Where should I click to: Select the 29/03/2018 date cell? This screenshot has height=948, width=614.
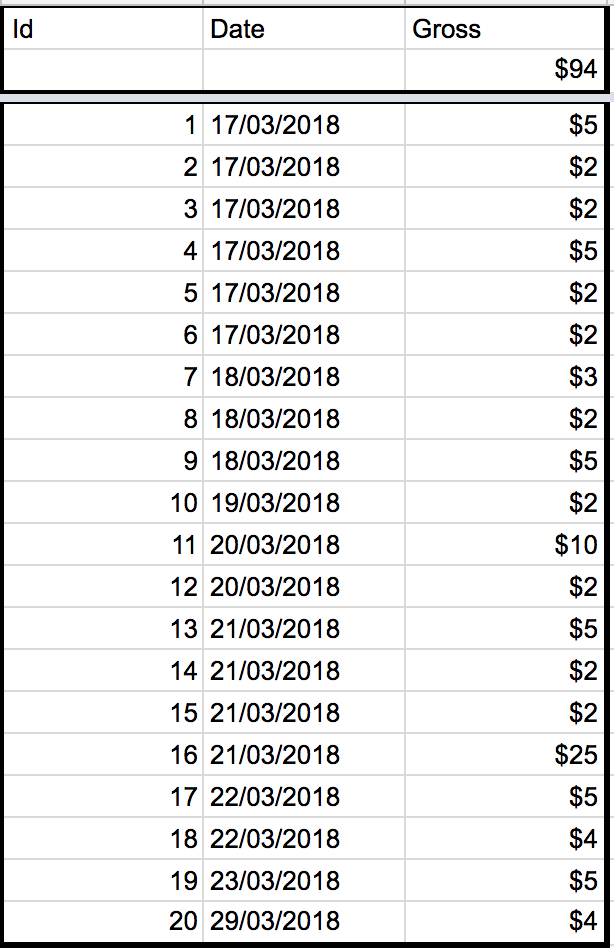(x=304, y=921)
